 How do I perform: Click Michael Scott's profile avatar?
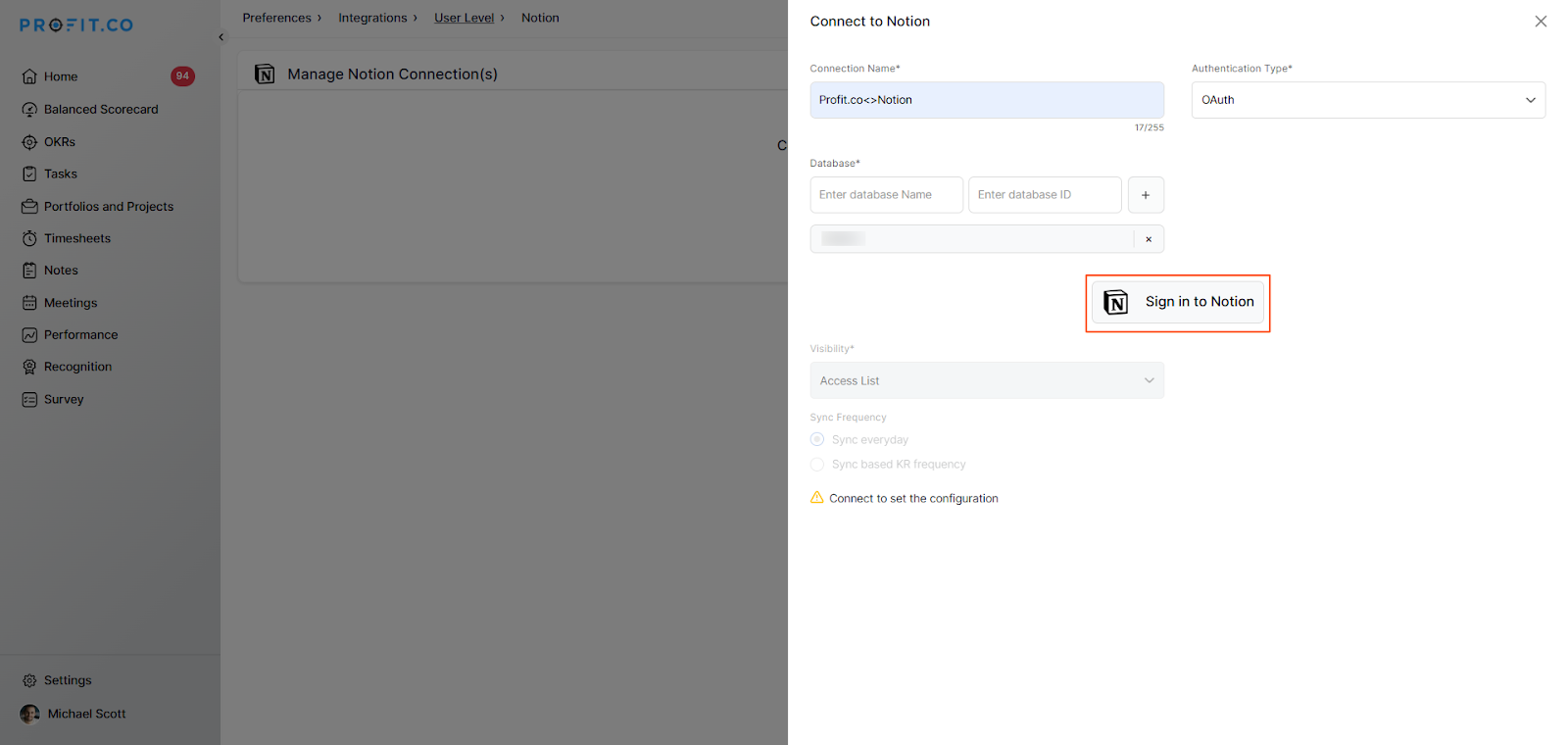(x=30, y=714)
